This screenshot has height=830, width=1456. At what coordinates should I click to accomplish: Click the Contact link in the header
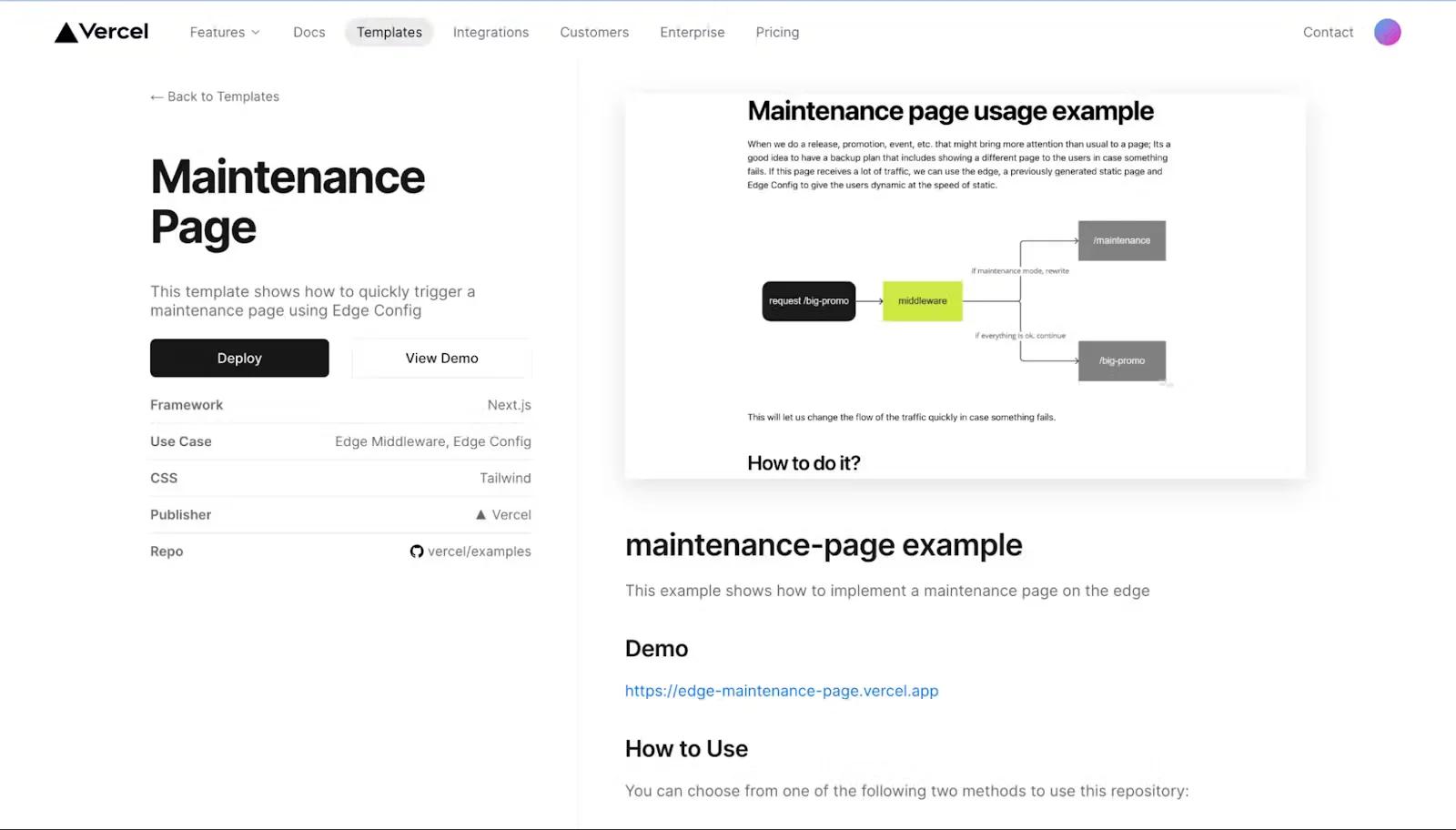(1328, 32)
